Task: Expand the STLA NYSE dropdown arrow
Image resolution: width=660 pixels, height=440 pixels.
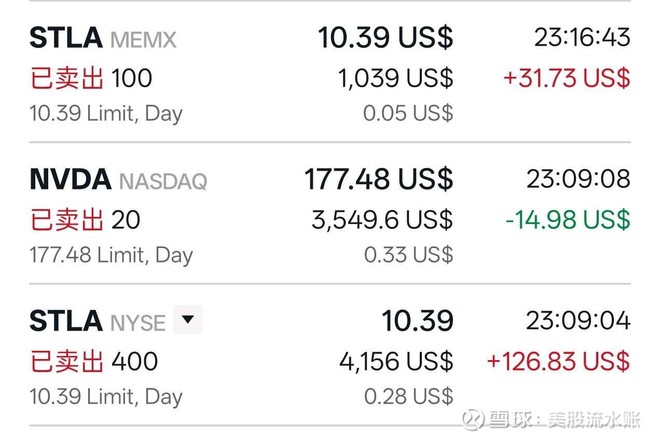Action: click(188, 321)
